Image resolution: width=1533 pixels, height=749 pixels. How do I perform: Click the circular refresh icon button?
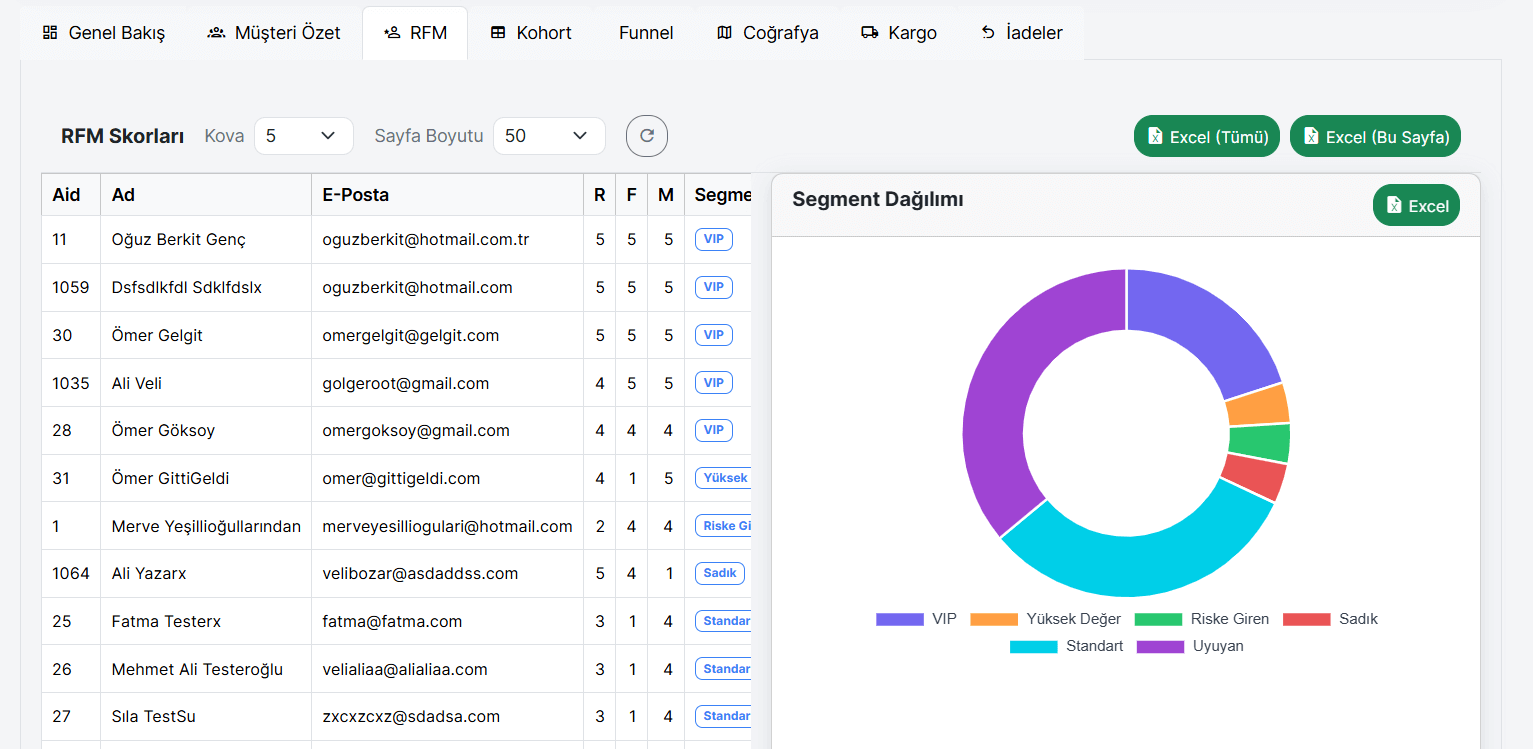coord(647,136)
